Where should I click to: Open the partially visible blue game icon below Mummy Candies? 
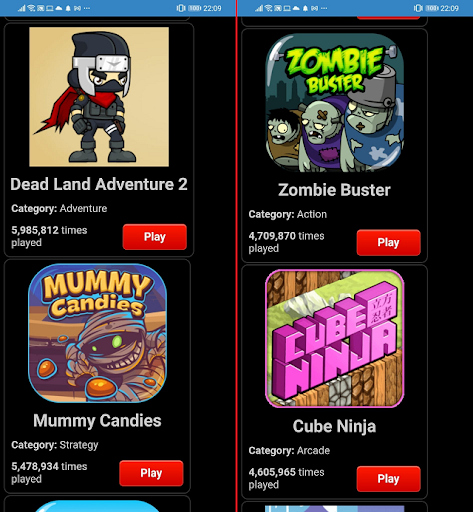pos(97,506)
